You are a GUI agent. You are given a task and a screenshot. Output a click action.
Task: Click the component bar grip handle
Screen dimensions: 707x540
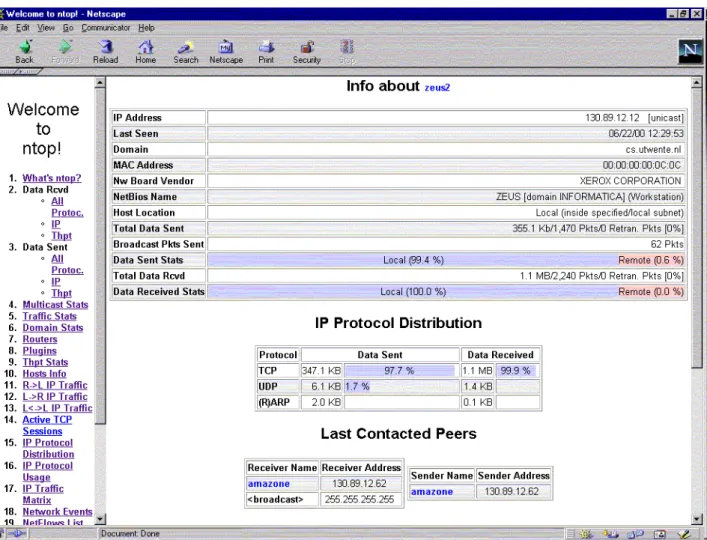tap(571, 534)
